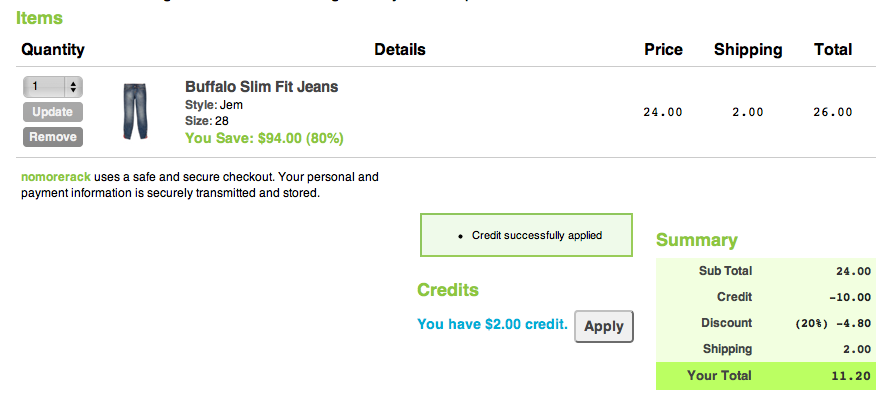Click the Shipping column header
This screenshot has height=394, width=885.
click(x=748, y=50)
